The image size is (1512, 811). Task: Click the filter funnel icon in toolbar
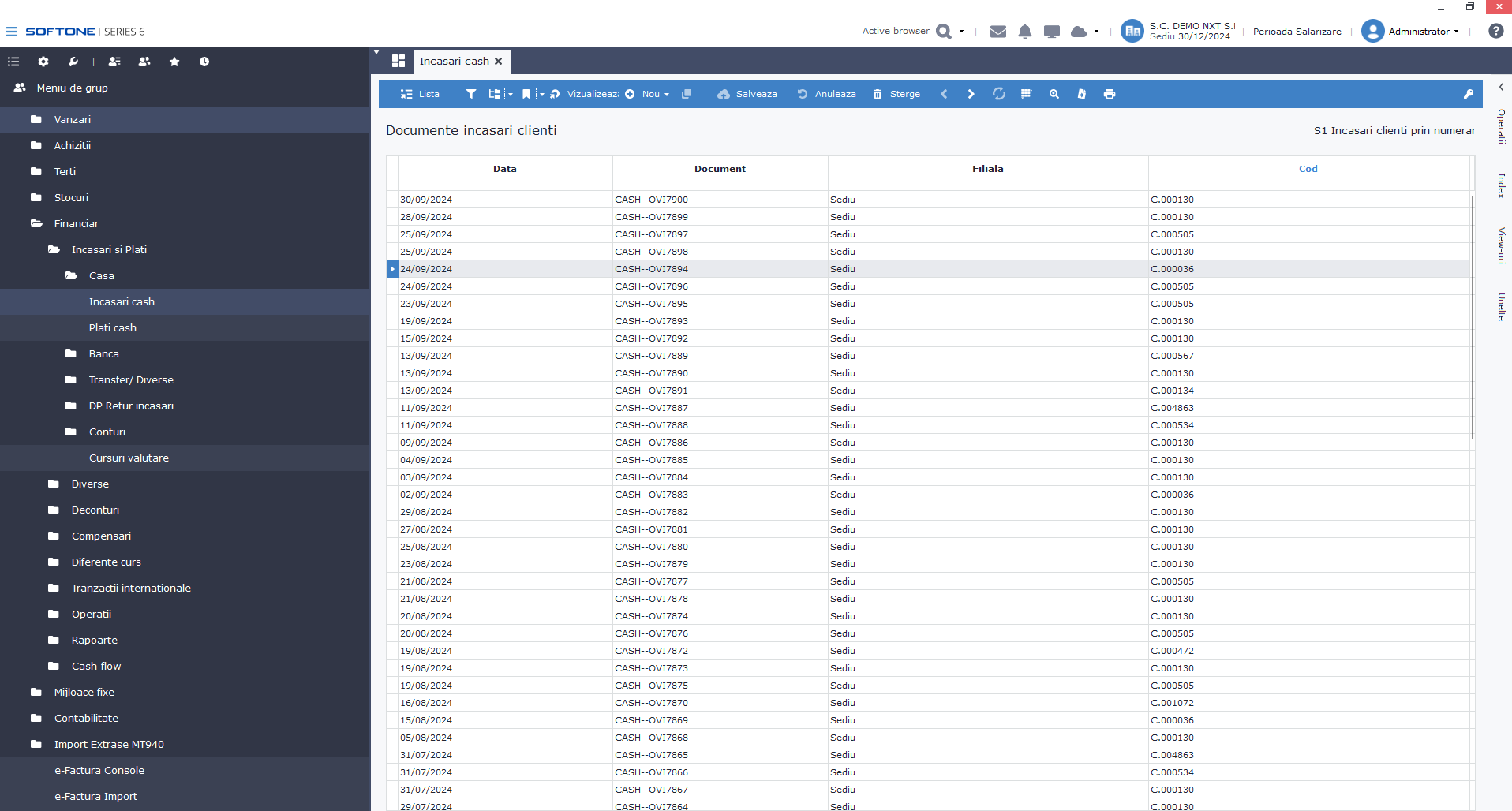(471, 94)
